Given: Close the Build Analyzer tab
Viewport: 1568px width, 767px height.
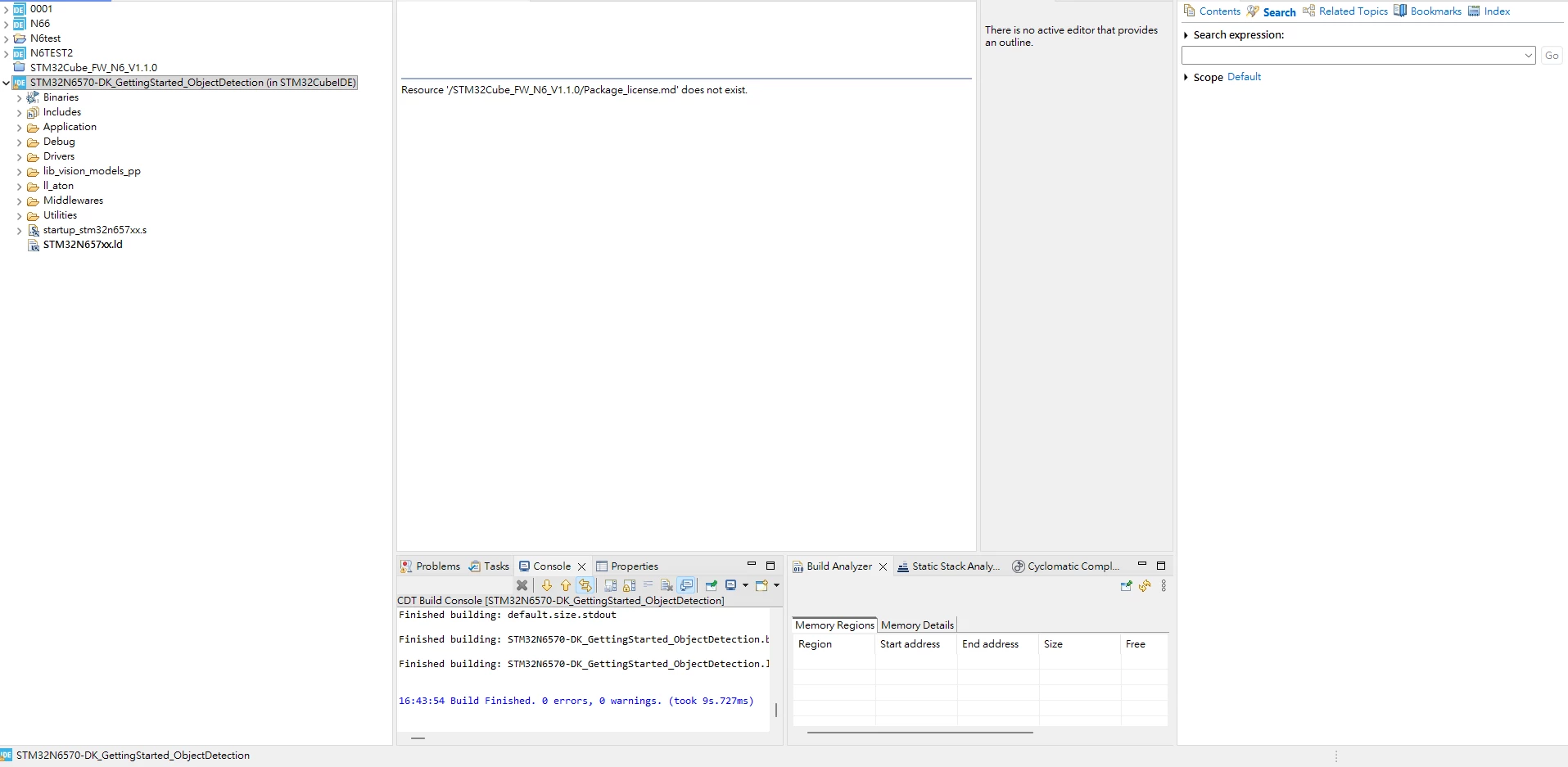Looking at the screenshot, I should point(883,566).
